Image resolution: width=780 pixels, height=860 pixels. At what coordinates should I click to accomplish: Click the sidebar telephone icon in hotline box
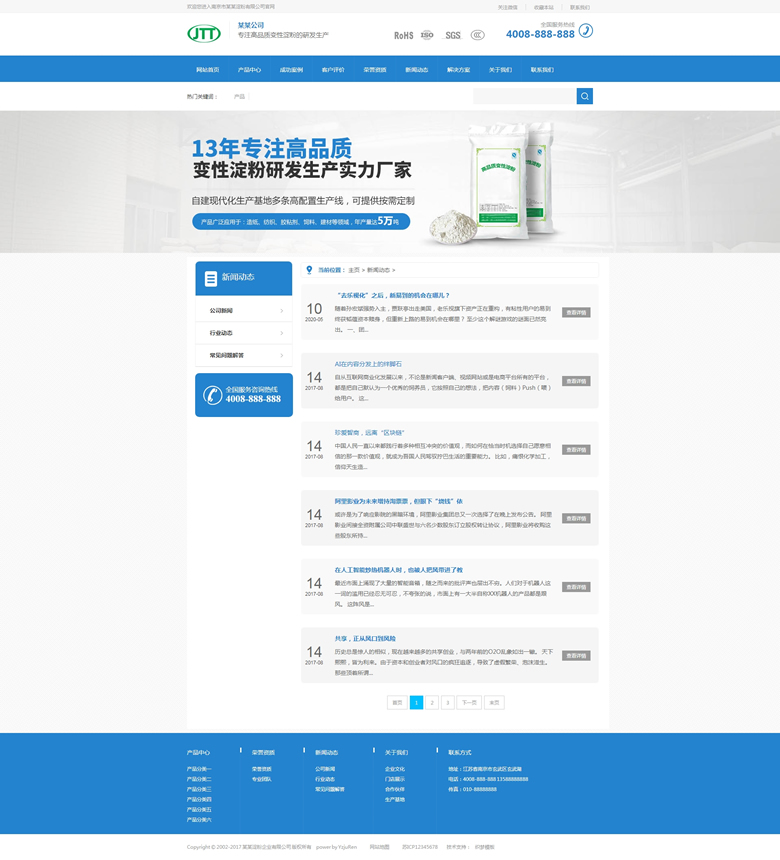210,394
